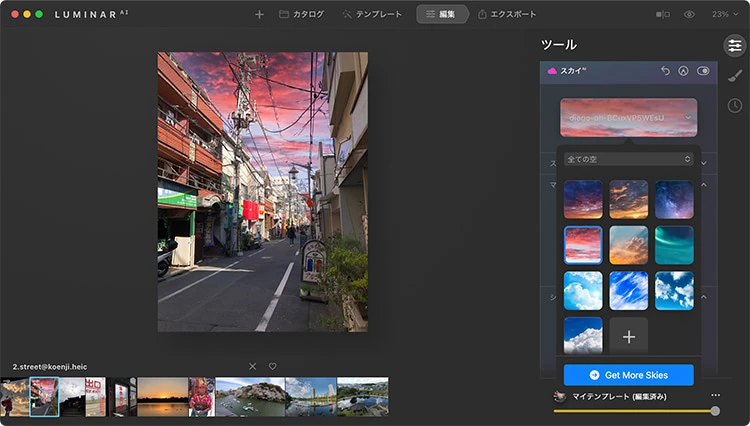Open the edit tools sliders panel icon
This screenshot has width=750, height=426.
point(734,45)
